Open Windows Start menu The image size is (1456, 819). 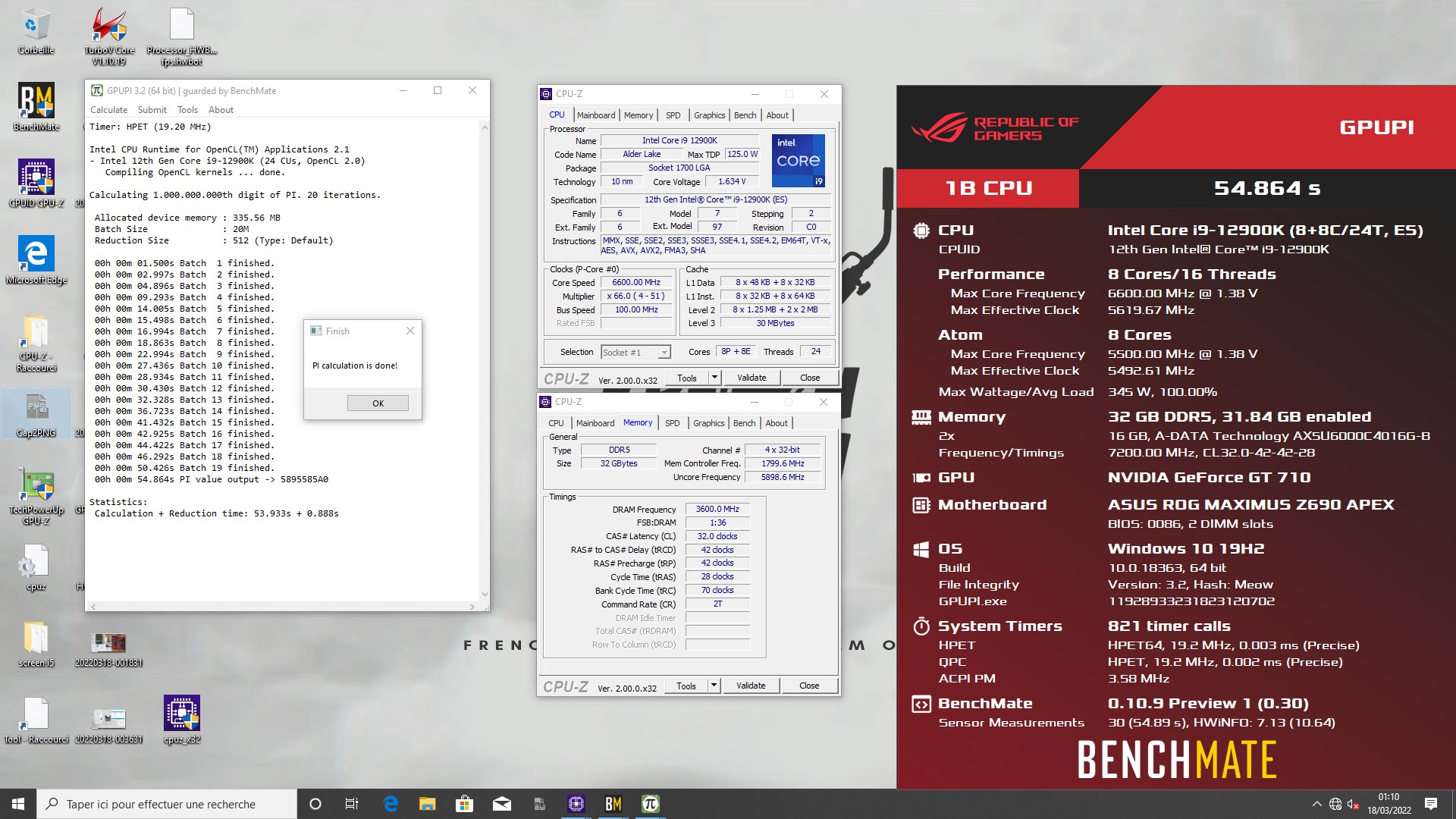(18, 804)
